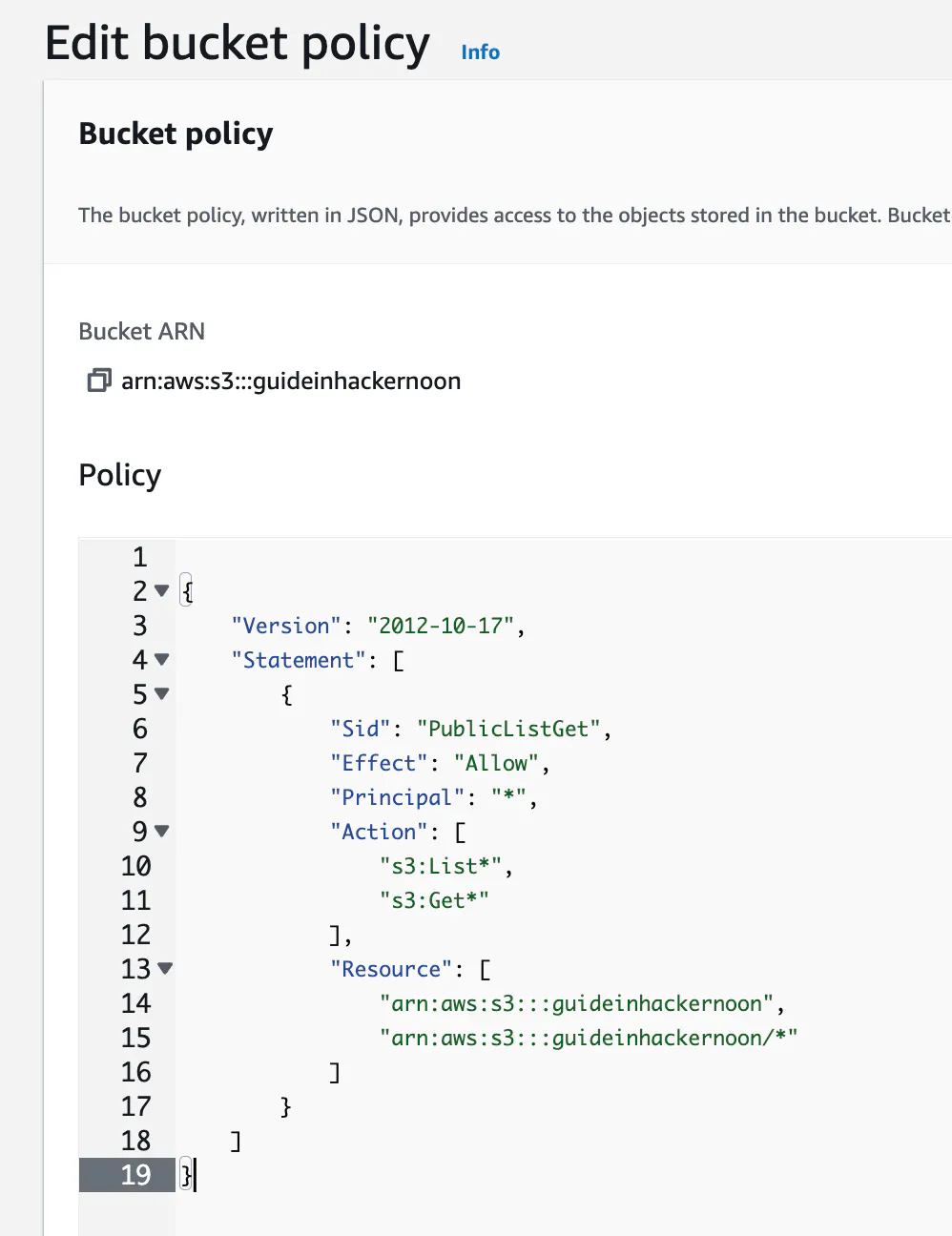The image size is (952, 1236).
Task: Click the Policy section heading
Action: point(119,474)
